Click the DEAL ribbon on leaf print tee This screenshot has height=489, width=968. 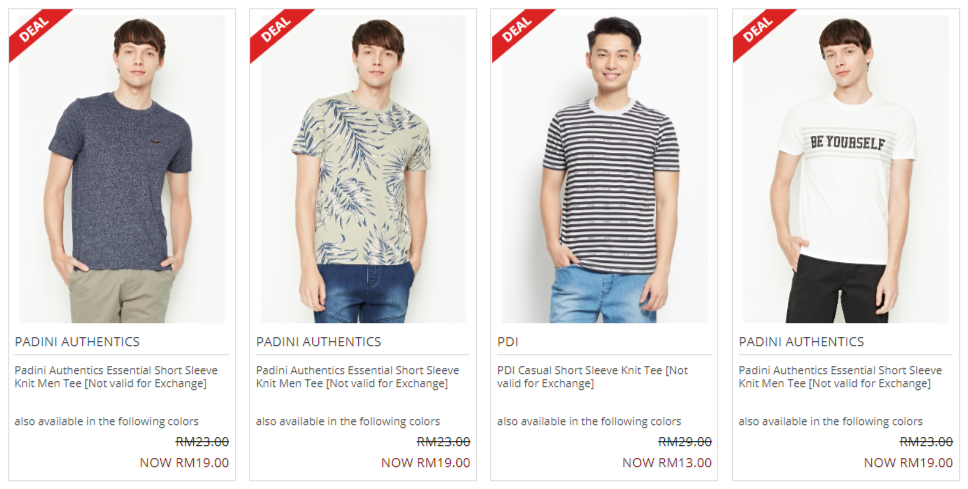[x=277, y=31]
